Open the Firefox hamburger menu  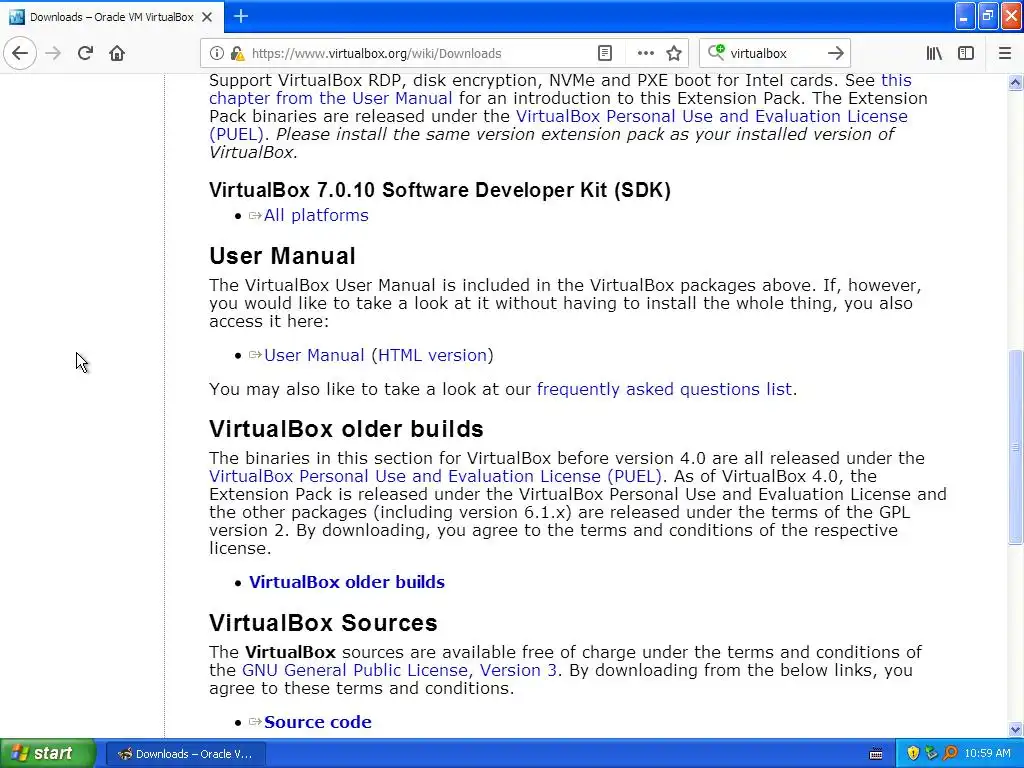tap(1004, 54)
